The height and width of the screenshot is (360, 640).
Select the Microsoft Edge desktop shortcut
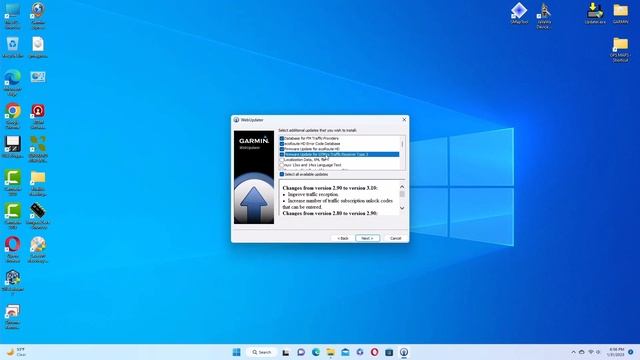click(x=13, y=83)
